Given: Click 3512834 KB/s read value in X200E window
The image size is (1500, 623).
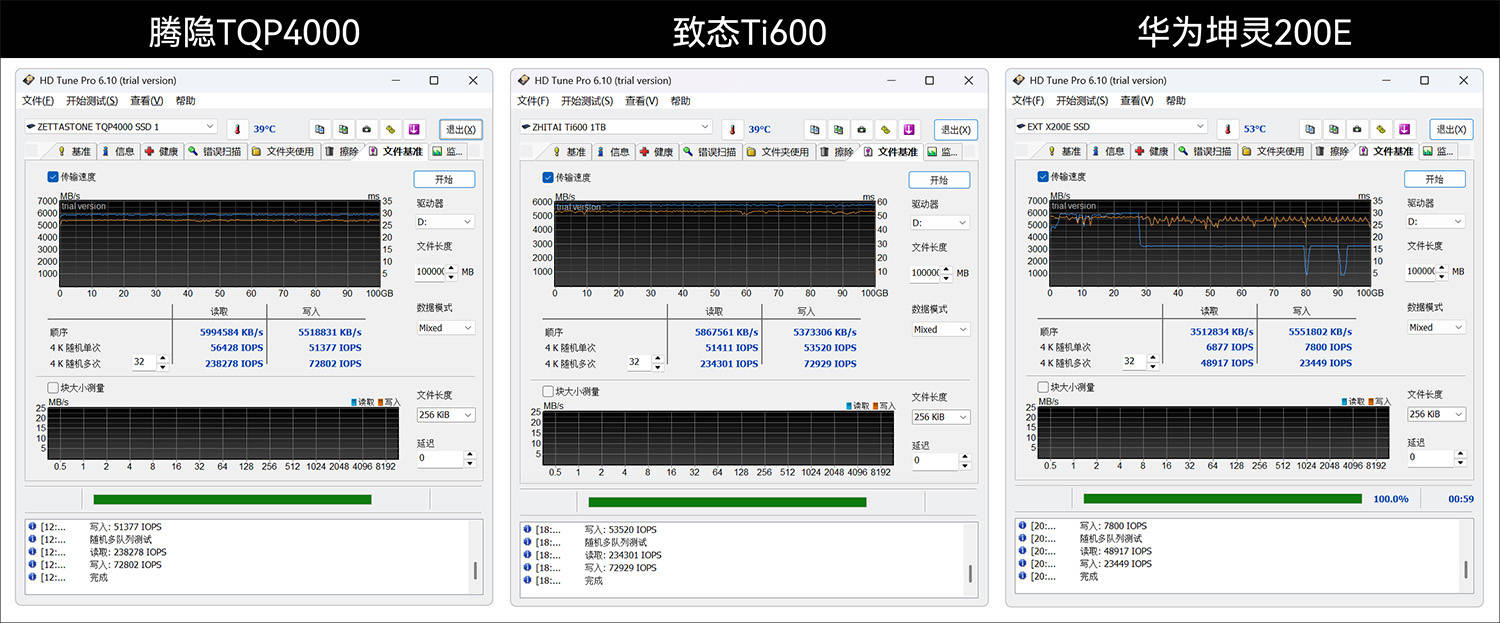Looking at the screenshot, I should click(1221, 332).
